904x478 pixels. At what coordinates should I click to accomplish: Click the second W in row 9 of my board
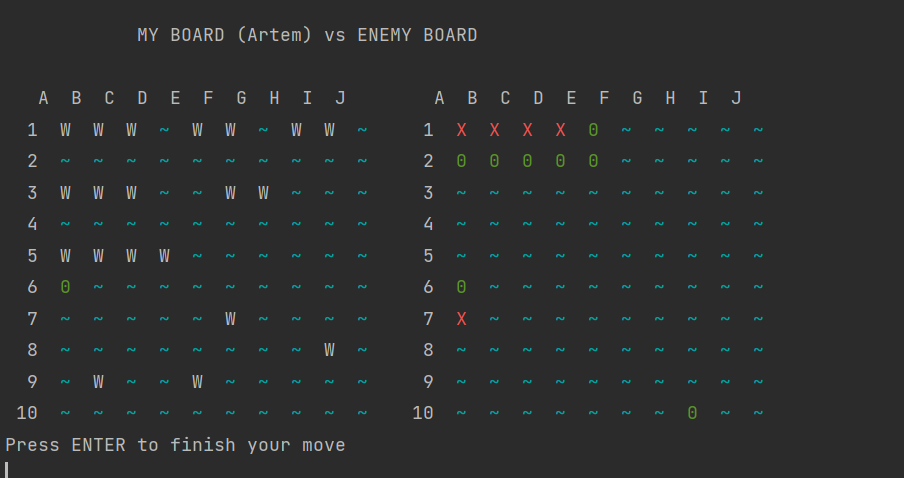pyautogui.click(x=197, y=381)
